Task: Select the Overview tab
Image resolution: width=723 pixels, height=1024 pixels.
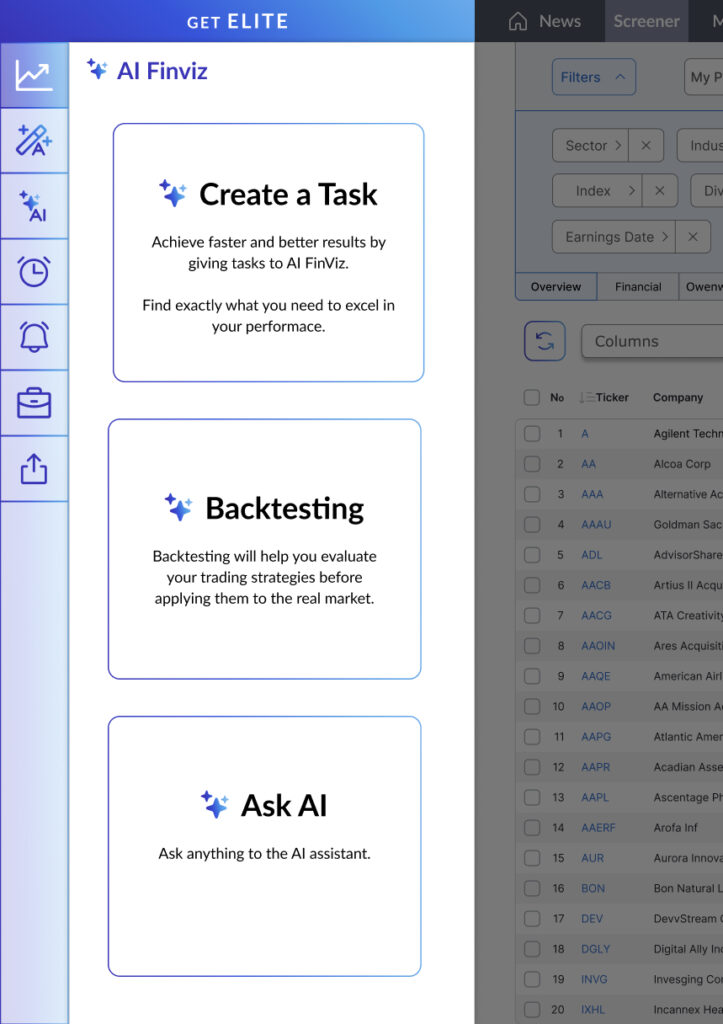Action: coord(556,287)
